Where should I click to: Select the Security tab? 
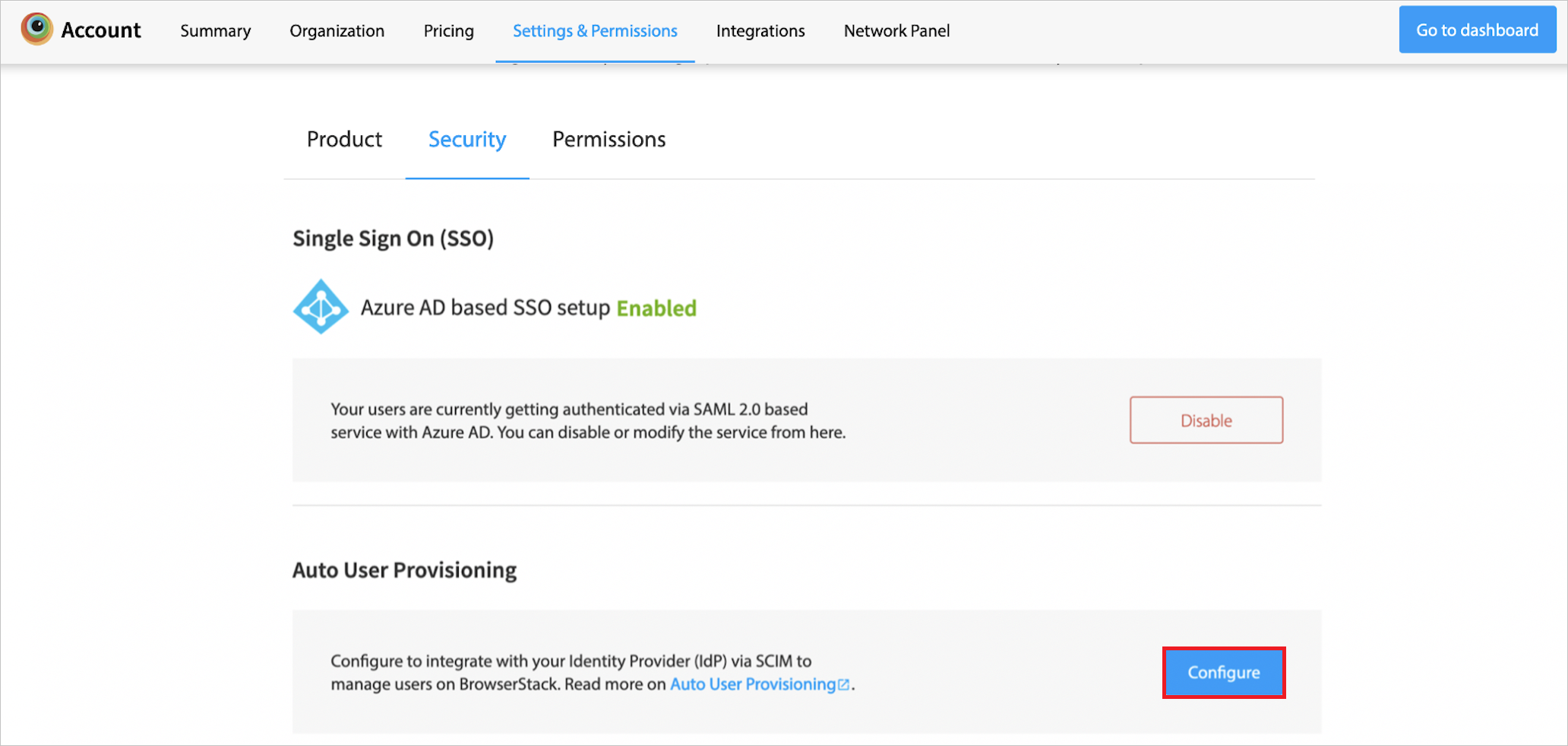pyautogui.click(x=467, y=140)
